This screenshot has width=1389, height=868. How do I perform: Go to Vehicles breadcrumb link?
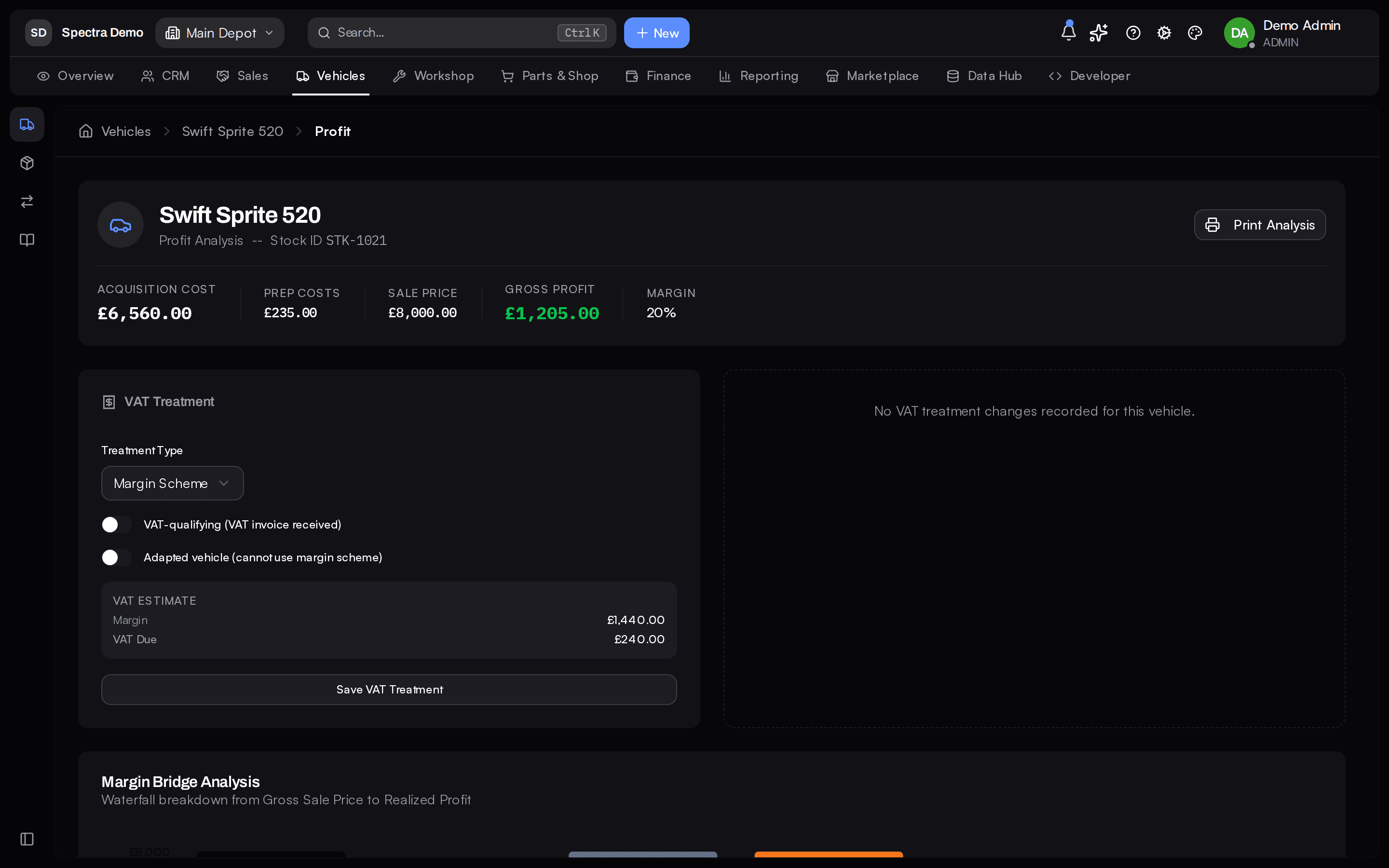[x=126, y=131]
